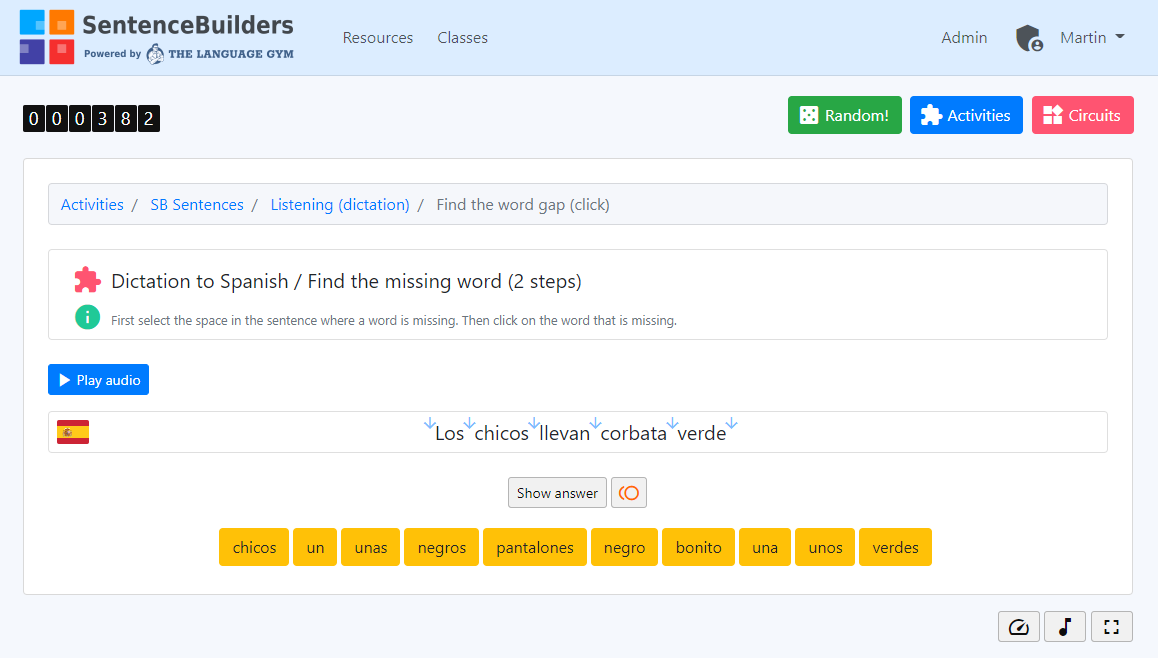Select the gap arrow between chicos and llevan

(x=534, y=423)
